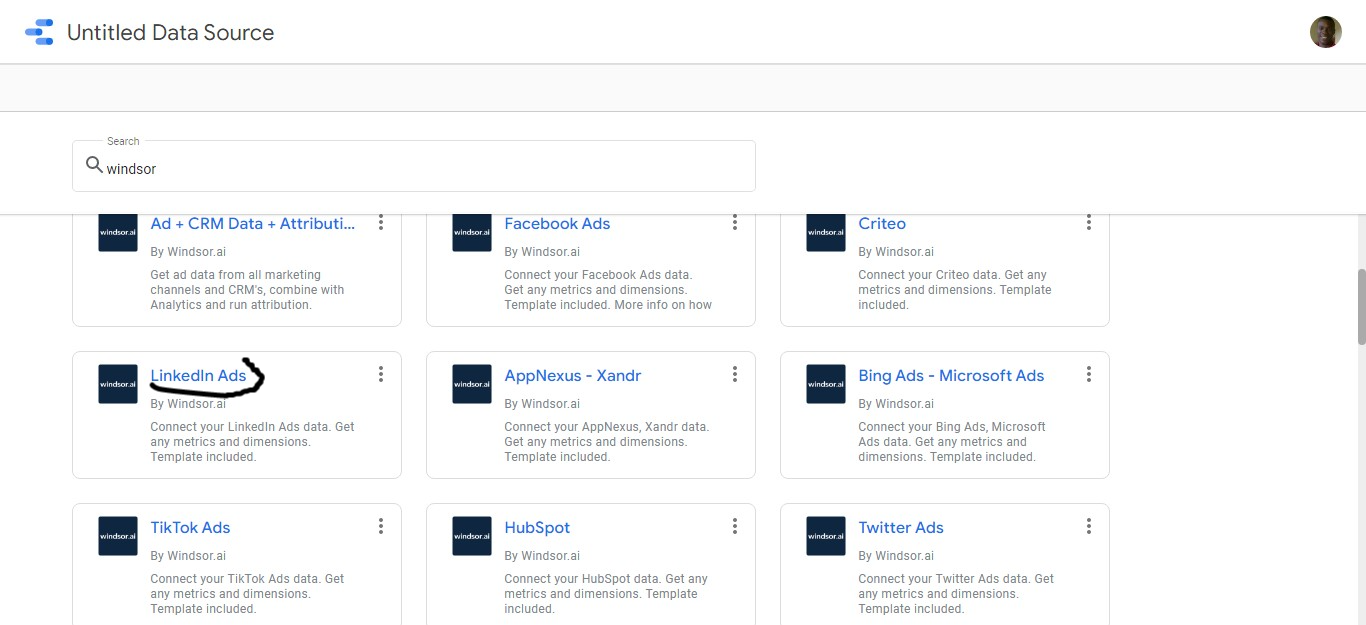
Task: Click the Windsor.ai logo on HubSpot card
Action: pos(472,536)
